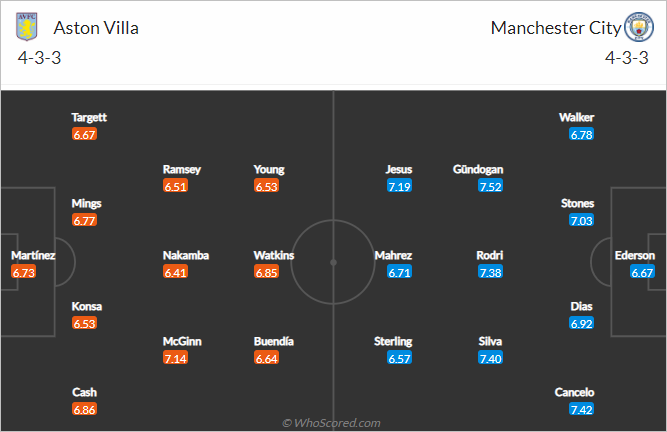This screenshot has height=432, width=667.
Task: Click the Manchester City club crest
Action: click(x=638, y=27)
